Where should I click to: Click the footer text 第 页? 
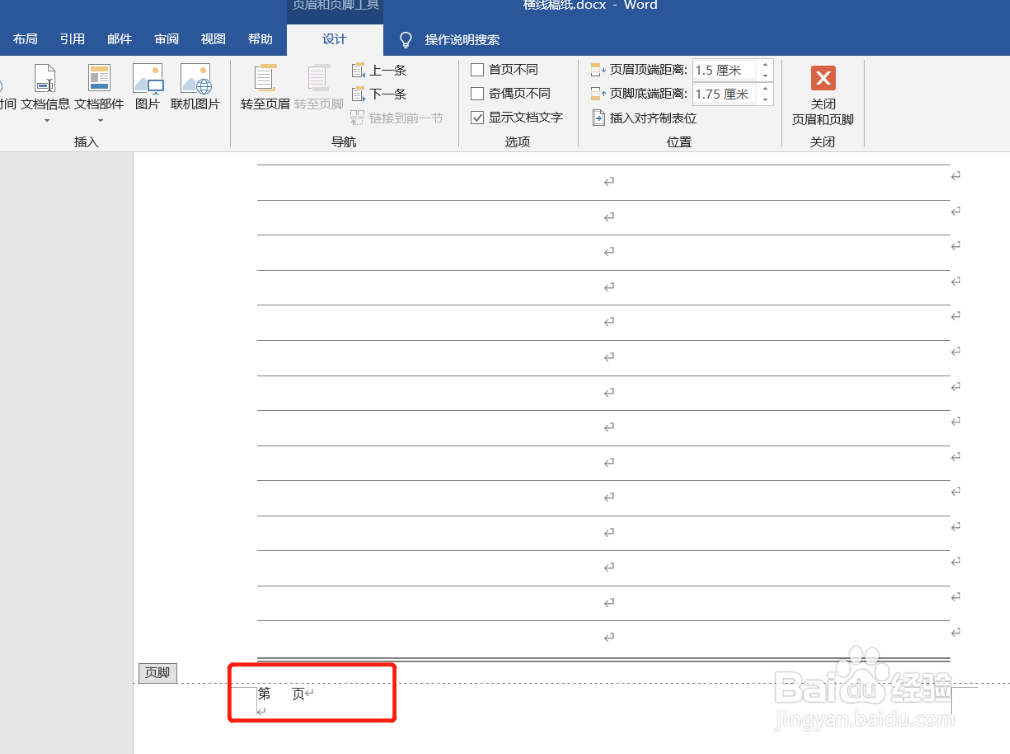pos(281,694)
